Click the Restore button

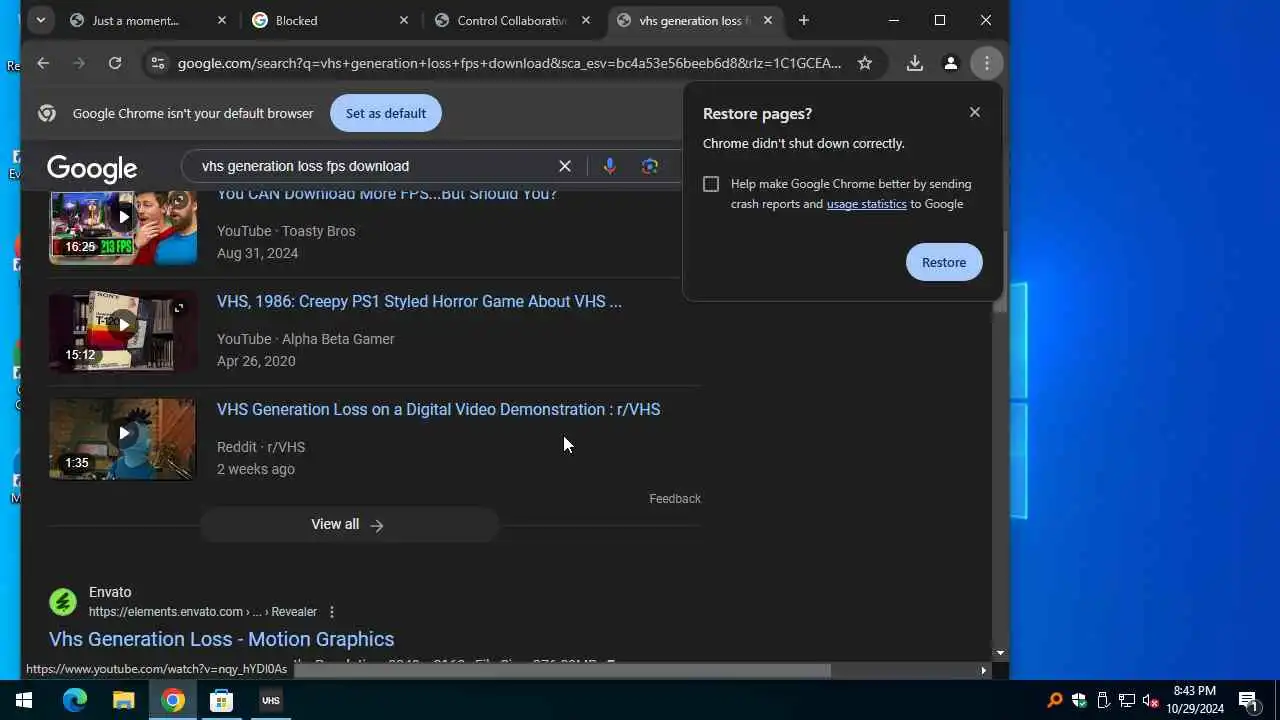pos(944,262)
